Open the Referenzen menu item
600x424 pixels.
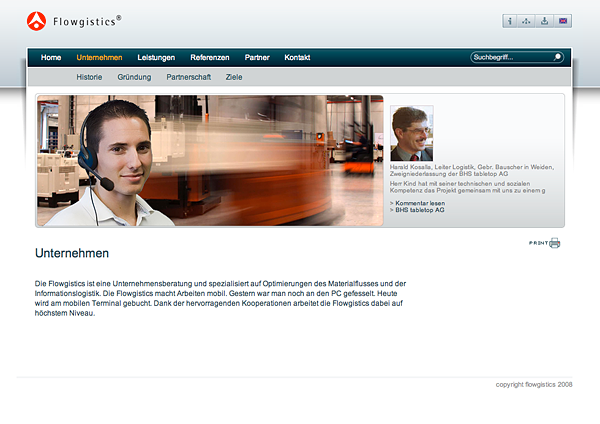(210, 58)
